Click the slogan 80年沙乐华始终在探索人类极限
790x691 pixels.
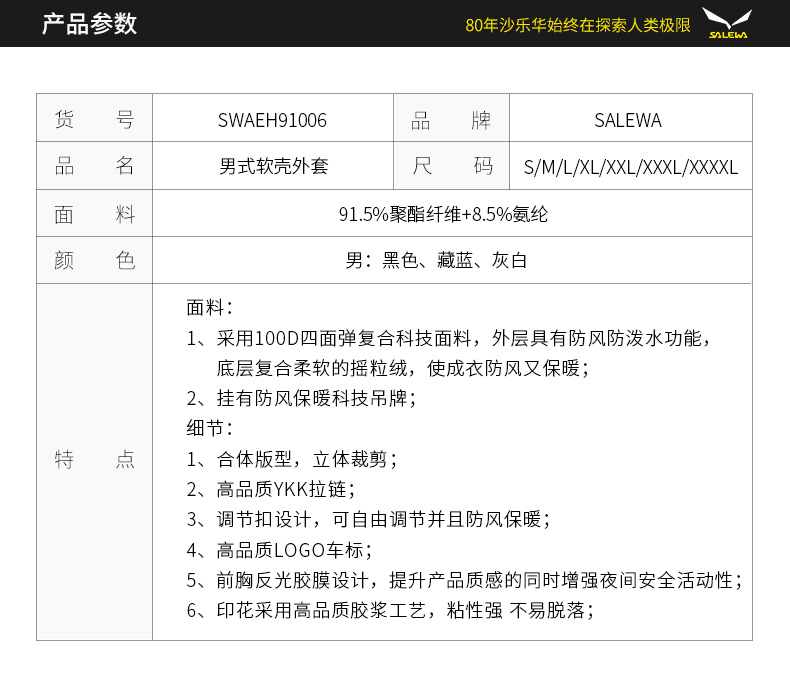pos(577,25)
